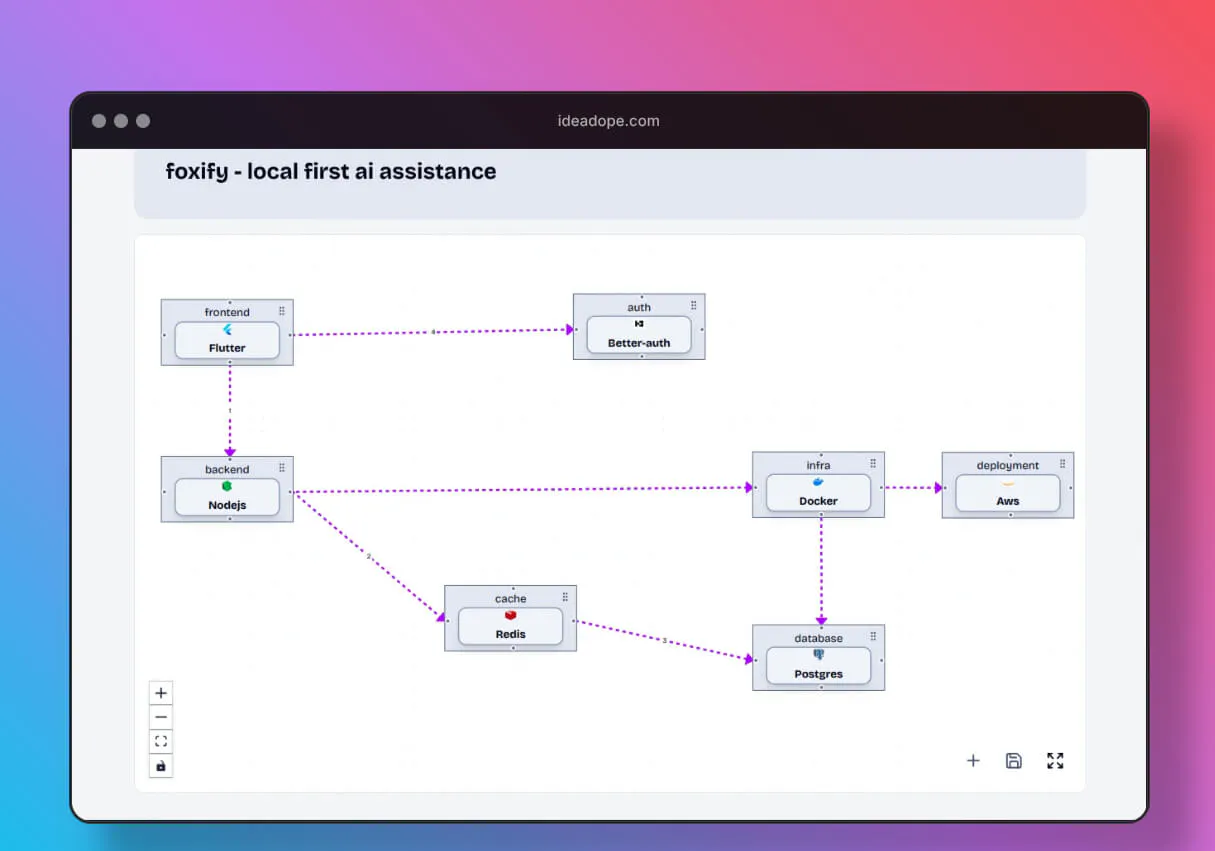Click the database node title
Screen dimensions: 1215x851
point(818,638)
